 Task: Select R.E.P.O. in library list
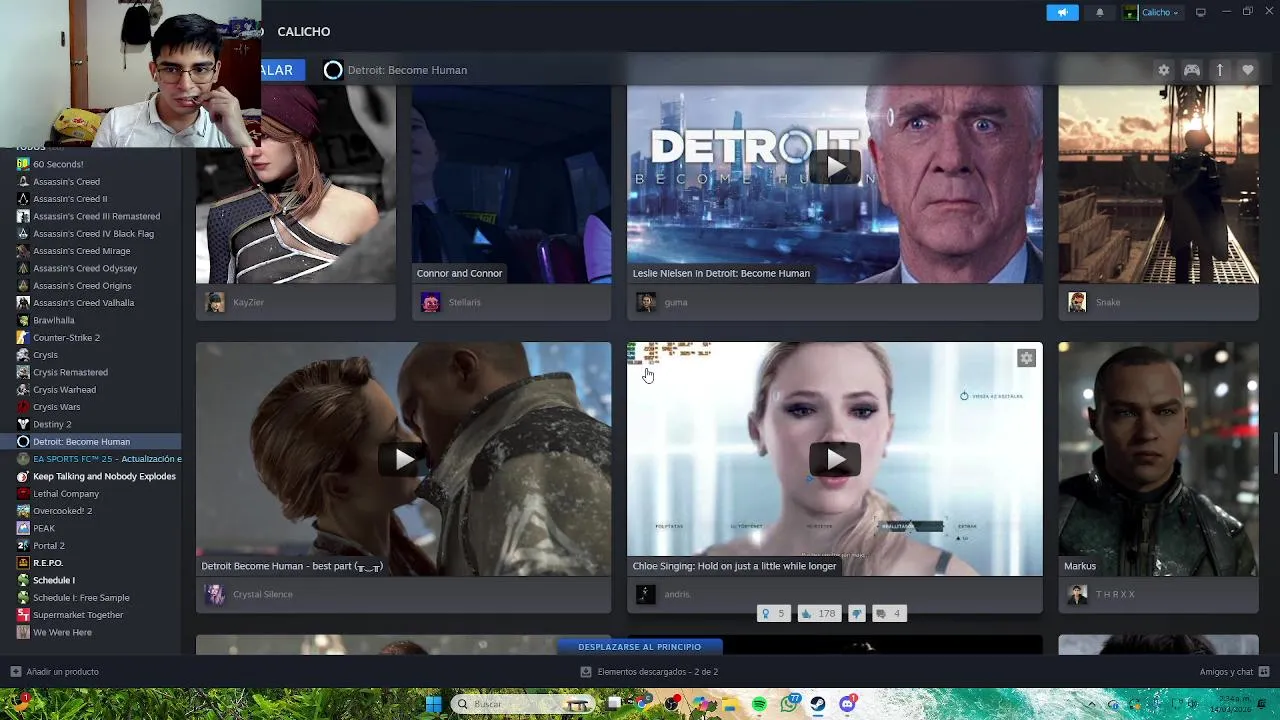(x=48, y=563)
